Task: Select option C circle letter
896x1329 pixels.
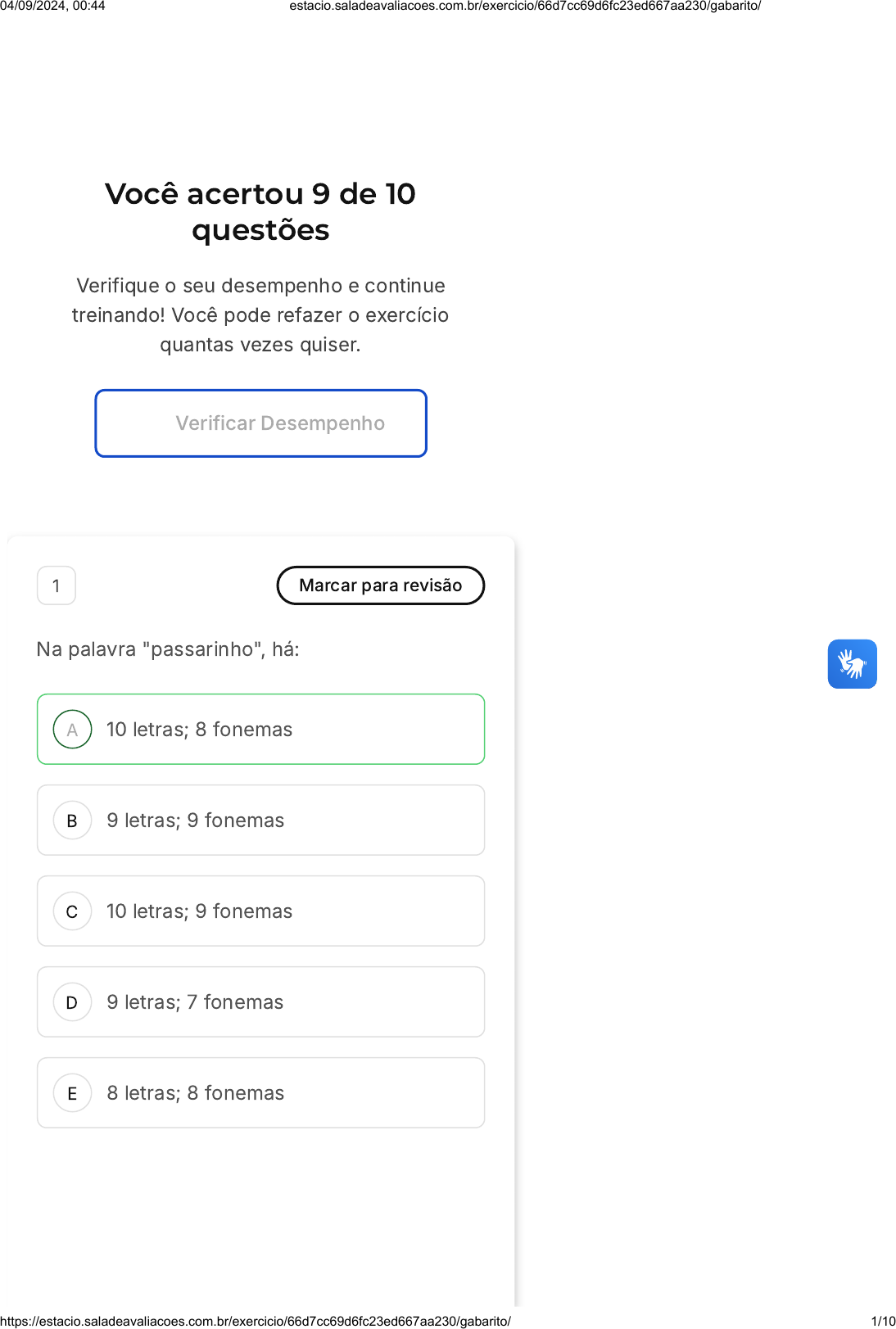Action: [x=72, y=911]
